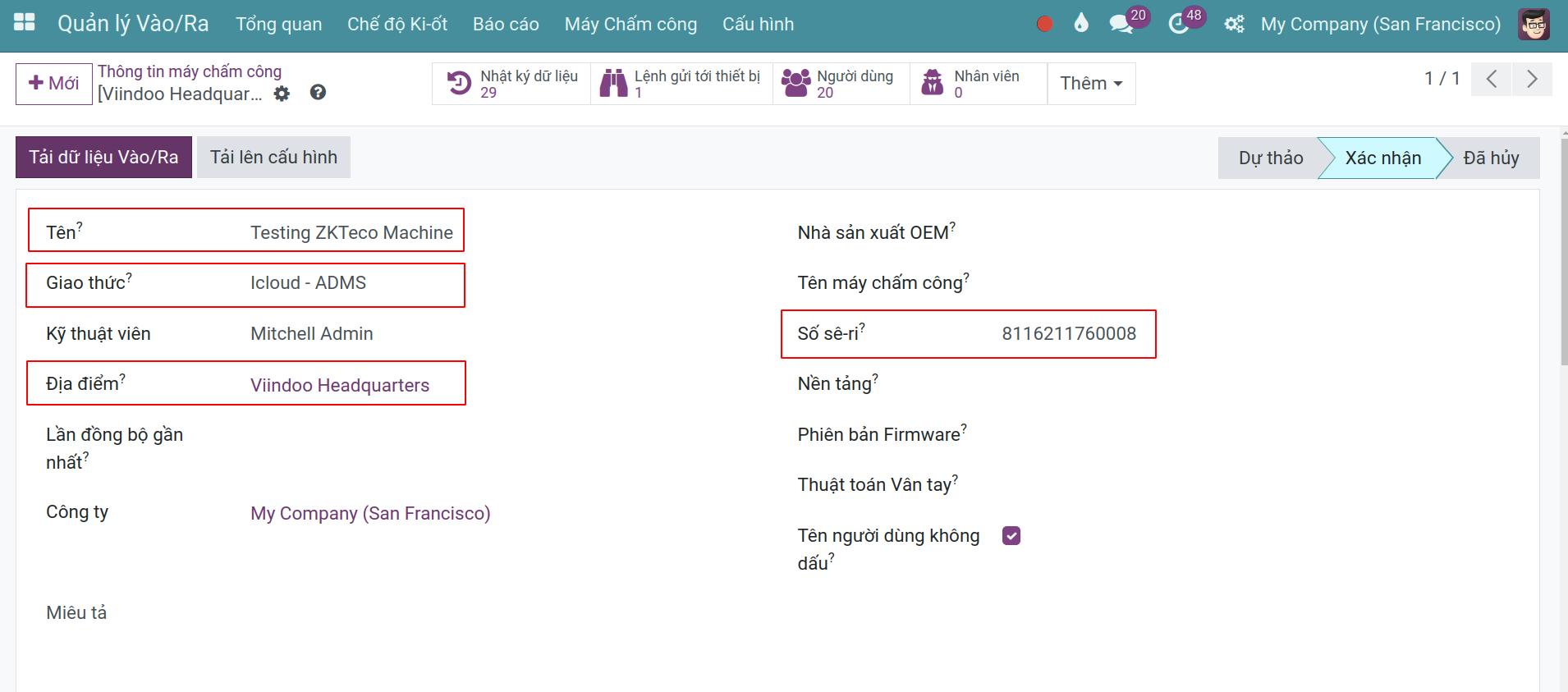Viewport: 1568px width, 692px height.
Task: Open Nhân viên stat button
Action: tap(979, 84)
